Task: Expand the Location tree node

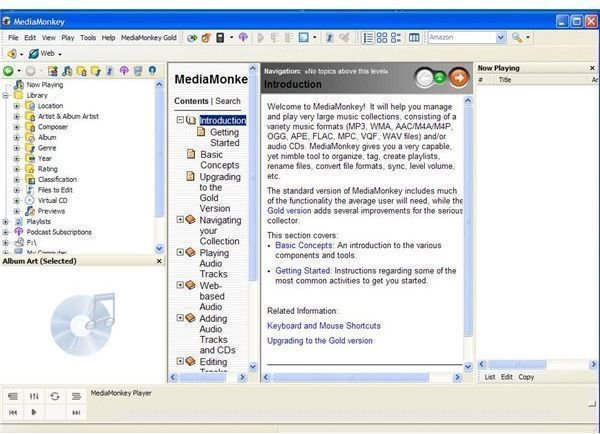Action: (16, 106)
